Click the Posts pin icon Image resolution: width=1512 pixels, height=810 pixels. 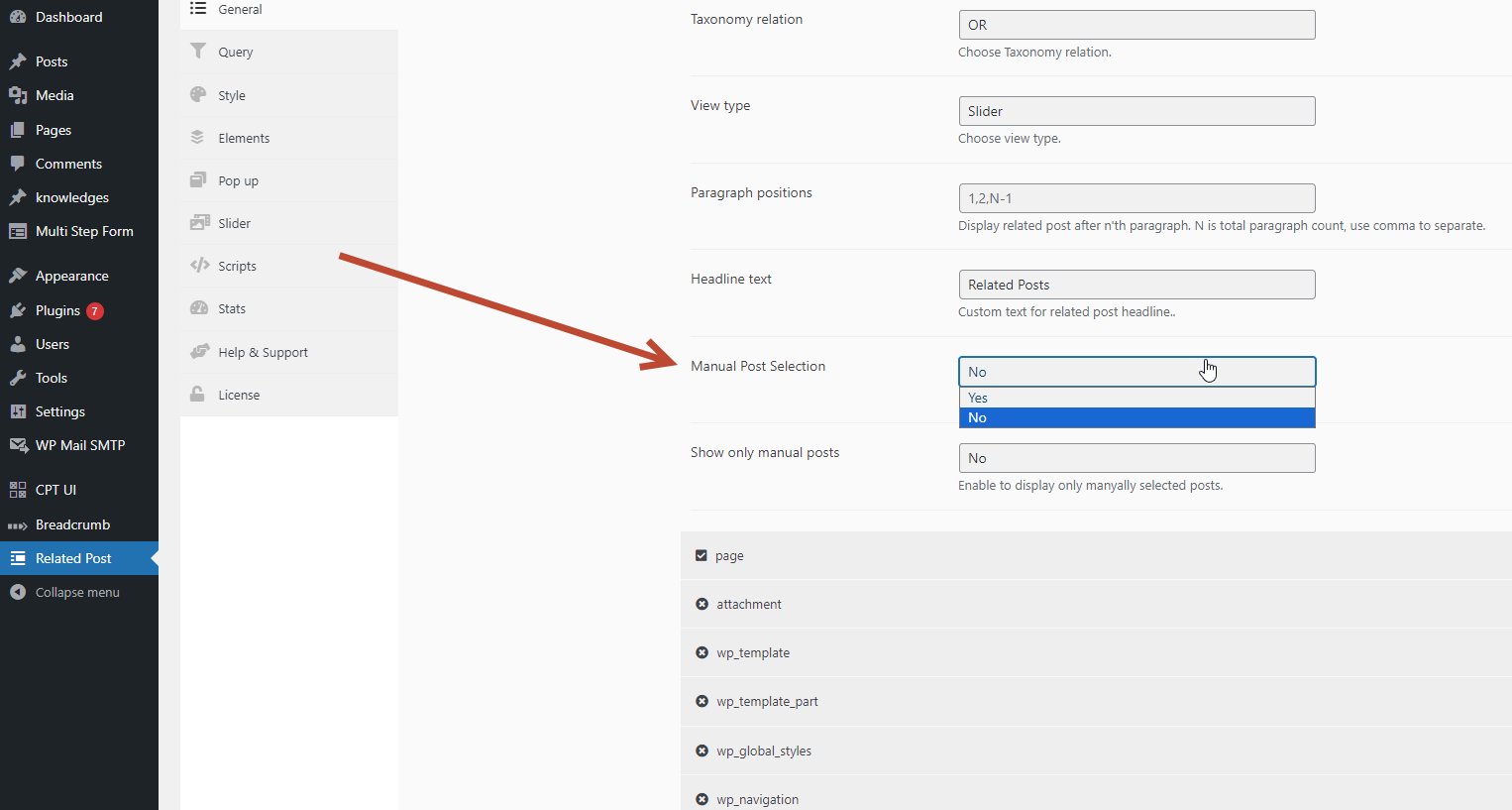click(x=18, y=61)
